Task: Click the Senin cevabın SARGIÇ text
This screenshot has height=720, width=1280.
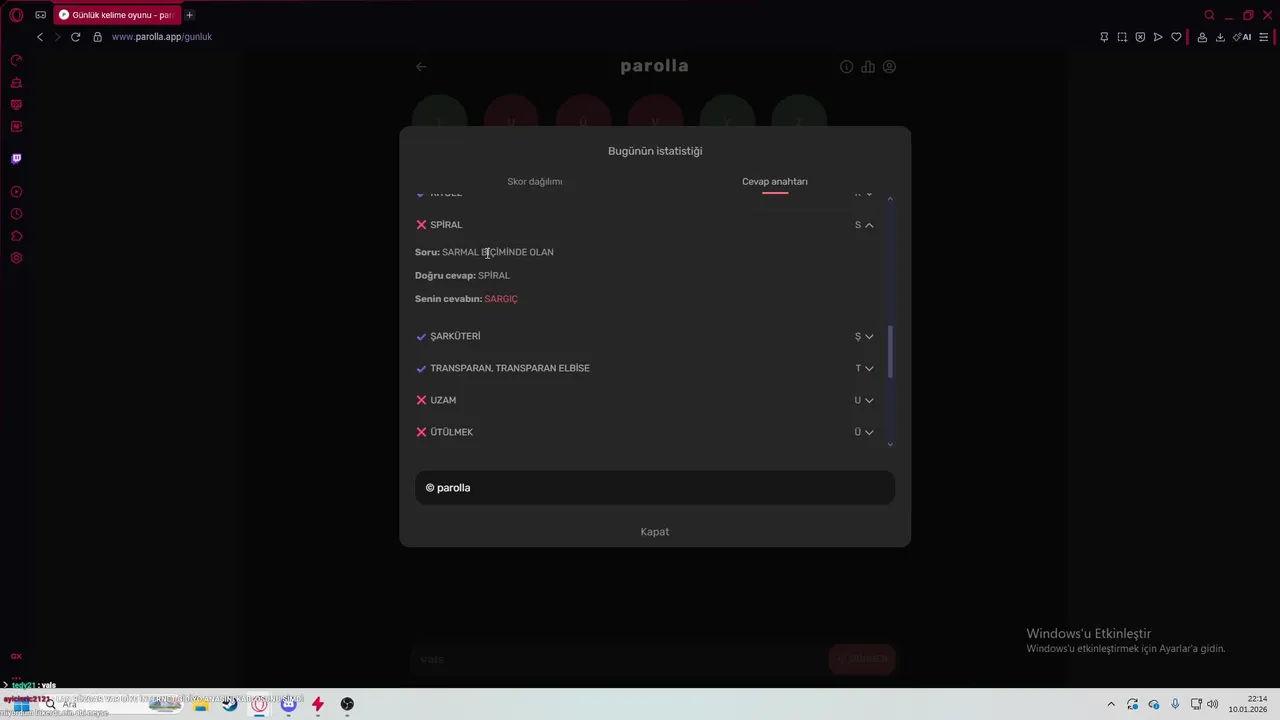Action: [x=466, y=299]
